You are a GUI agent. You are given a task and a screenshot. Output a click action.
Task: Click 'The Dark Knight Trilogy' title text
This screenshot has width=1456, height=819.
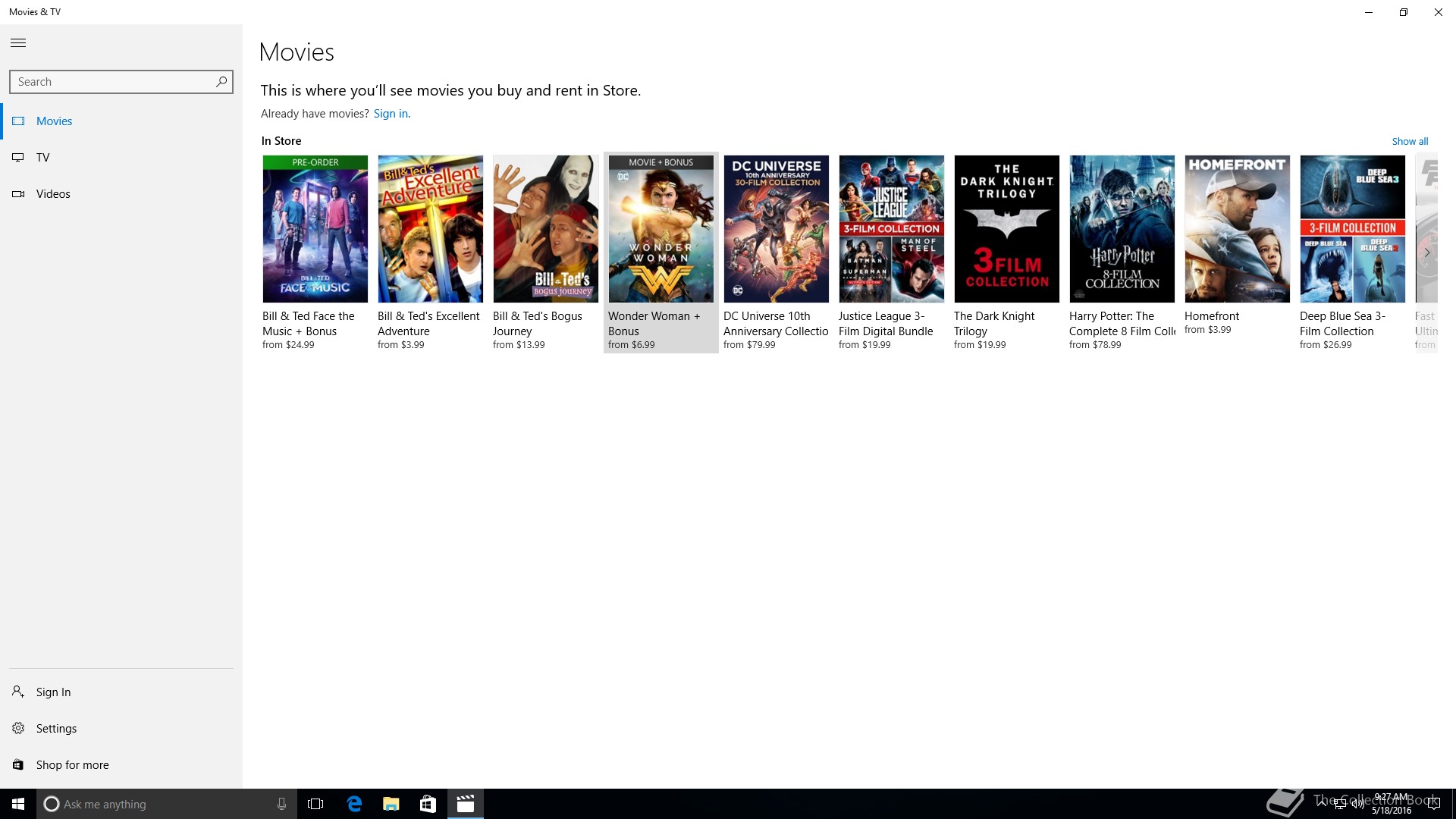point(994,324)
